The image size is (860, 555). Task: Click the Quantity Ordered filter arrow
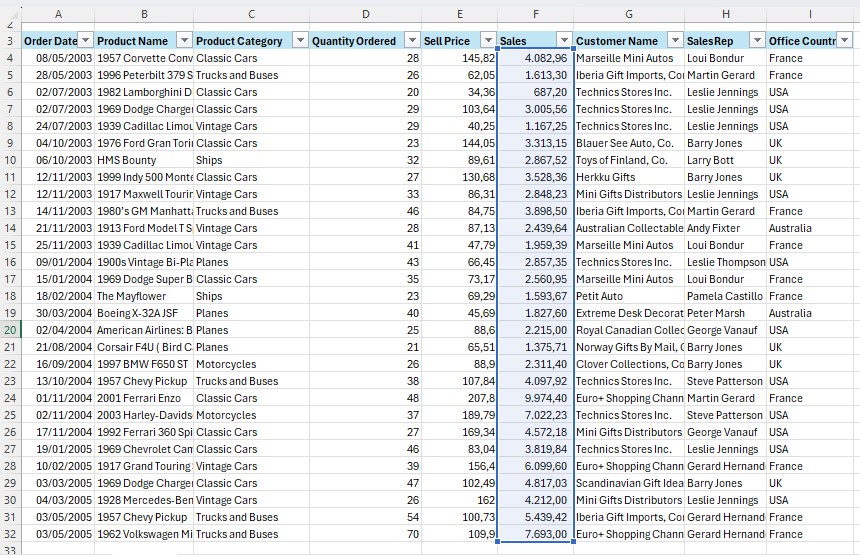click(411, 41)
